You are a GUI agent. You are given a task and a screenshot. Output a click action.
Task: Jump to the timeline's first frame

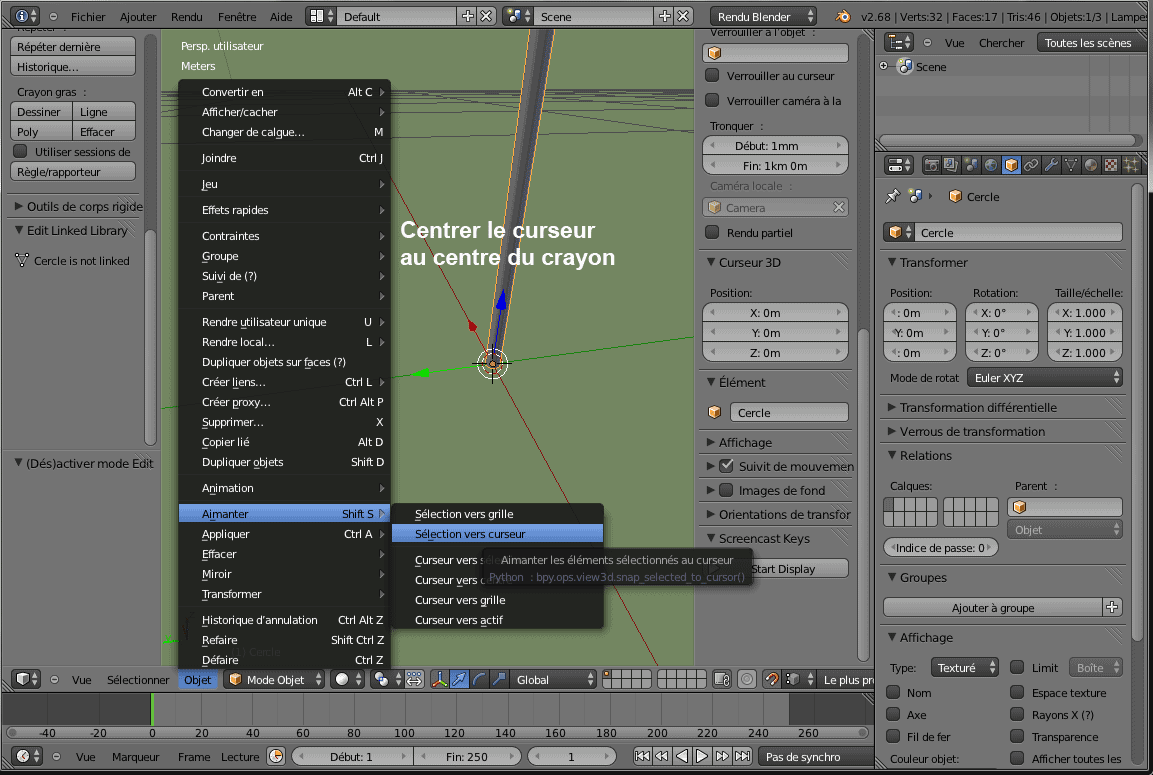(x=642, y=756)
